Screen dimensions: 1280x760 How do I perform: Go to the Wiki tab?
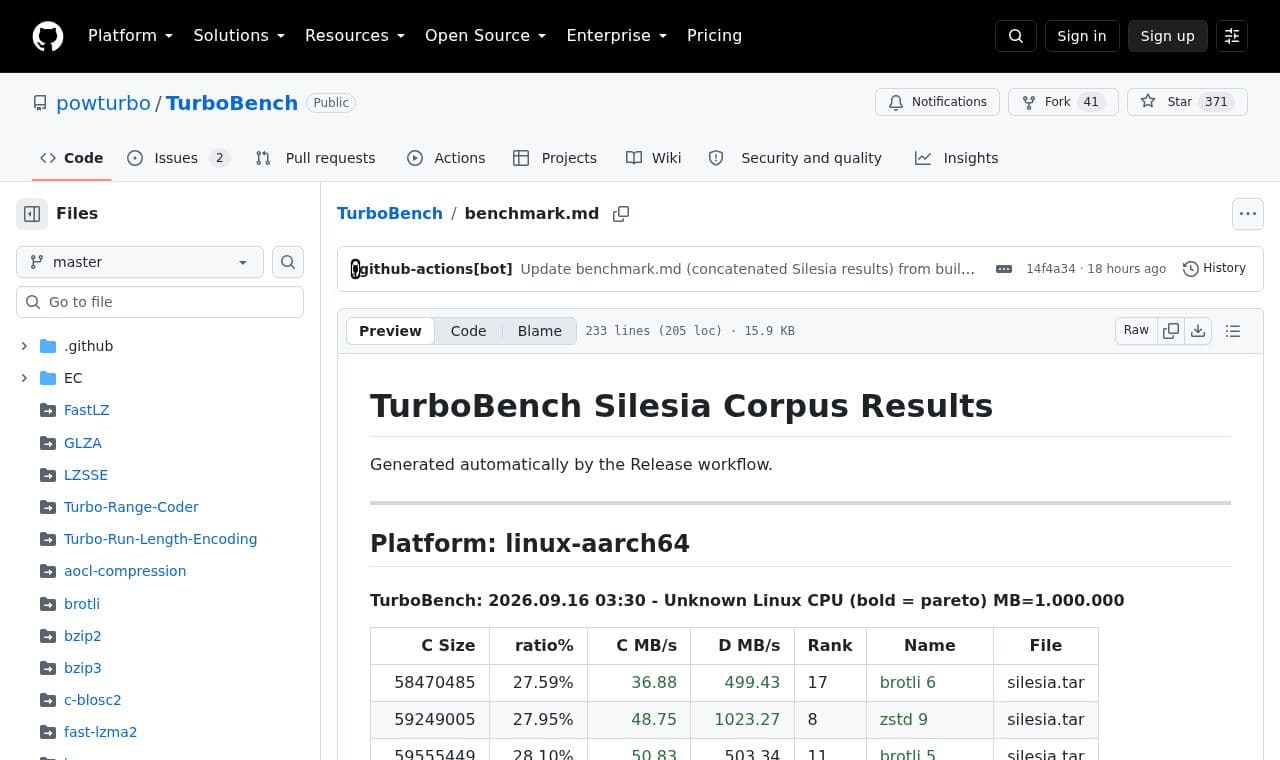(653, 158)
